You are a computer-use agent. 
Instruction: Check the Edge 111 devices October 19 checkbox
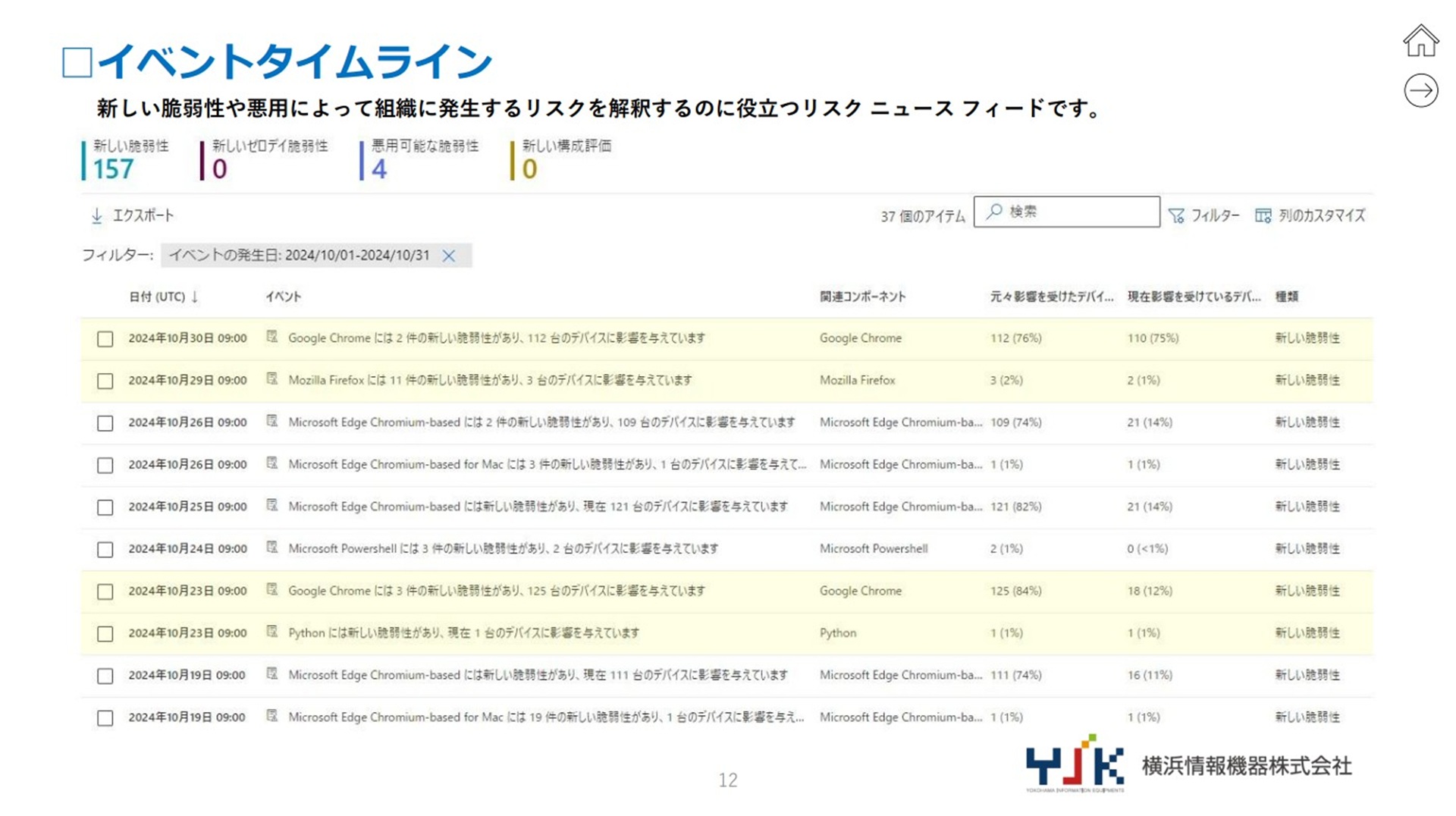(105, 676)
